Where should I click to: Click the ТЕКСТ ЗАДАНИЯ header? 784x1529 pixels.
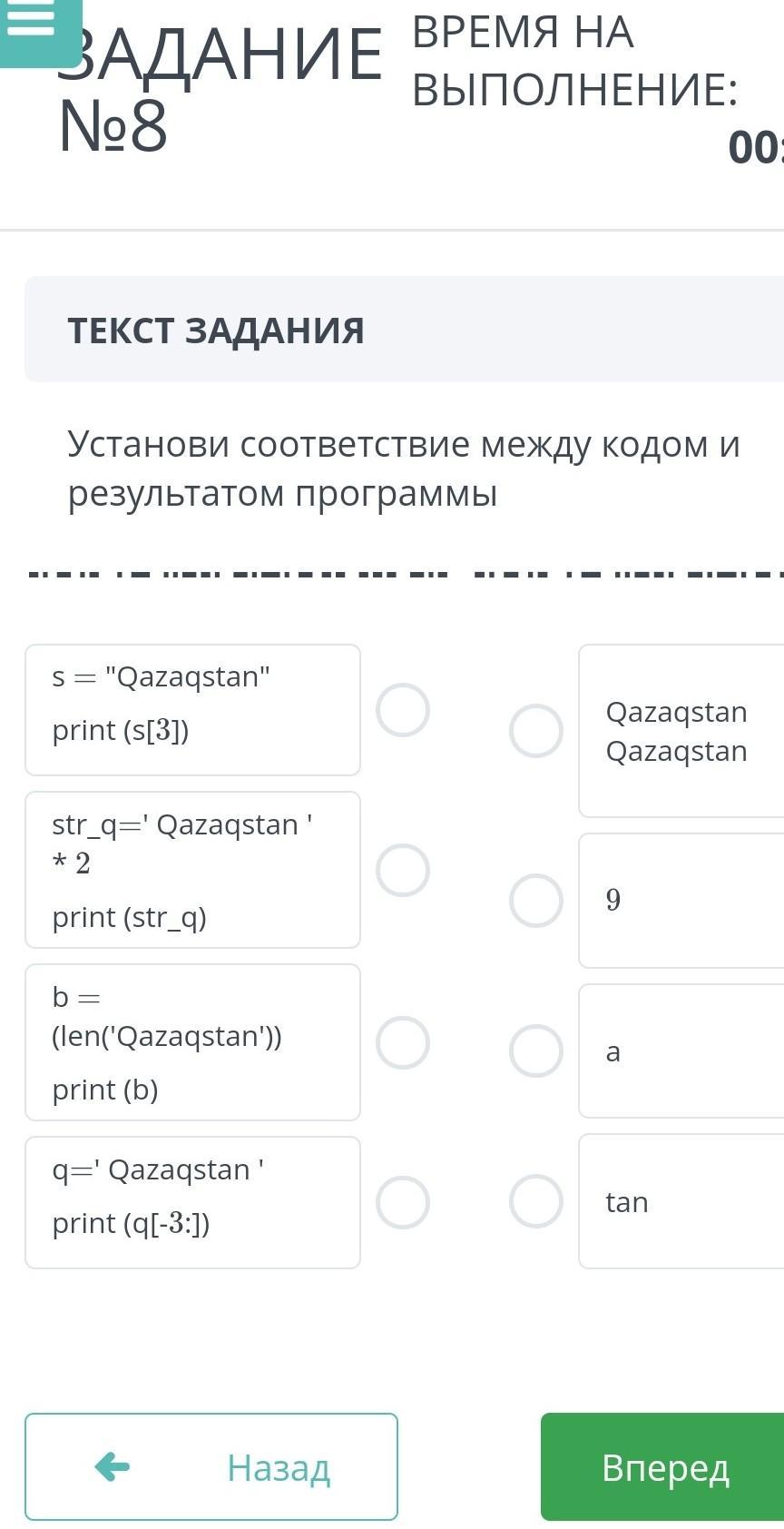(x=216, y=330)
